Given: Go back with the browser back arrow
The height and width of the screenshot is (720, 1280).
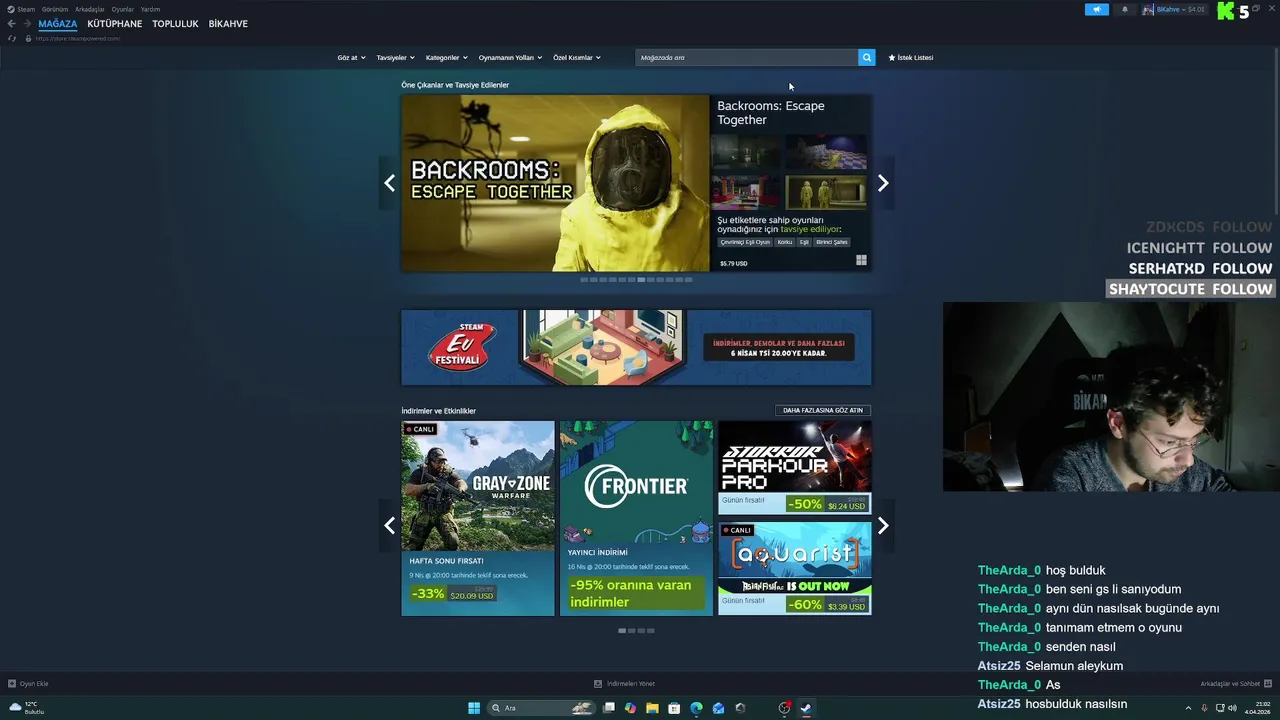Looking at the screenshot, I should coord(11,23).
